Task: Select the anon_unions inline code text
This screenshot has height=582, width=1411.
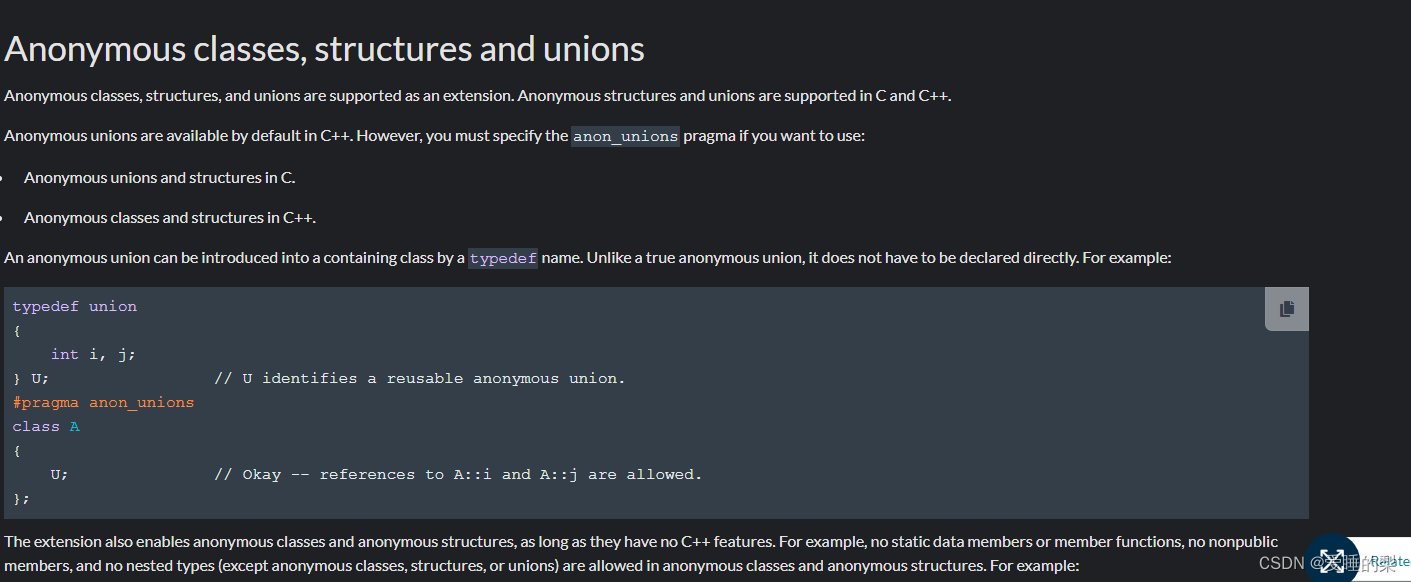Action: (x=625, y=136)
